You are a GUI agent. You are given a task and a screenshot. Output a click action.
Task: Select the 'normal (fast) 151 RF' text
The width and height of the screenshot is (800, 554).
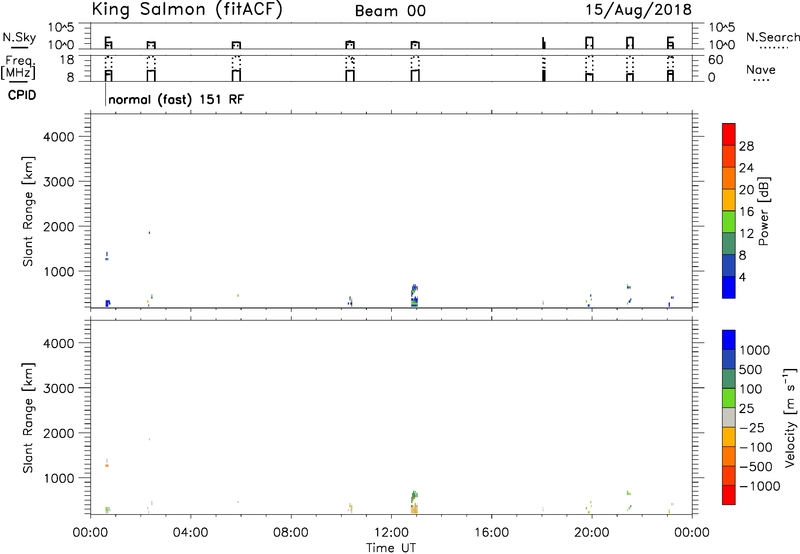pos(176,99)
